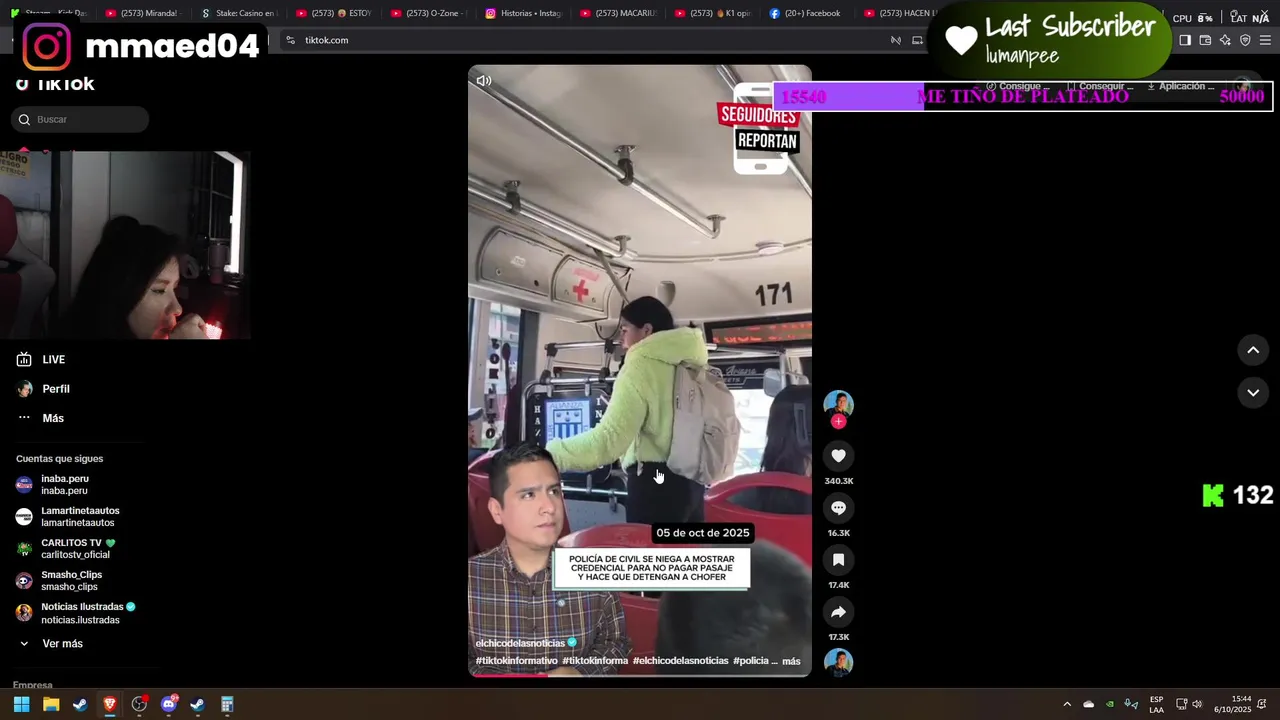Open the clock showing 15:44
Image resolution: width=1280 pixels, height=720 pixels.
[x=1233, y=705]
